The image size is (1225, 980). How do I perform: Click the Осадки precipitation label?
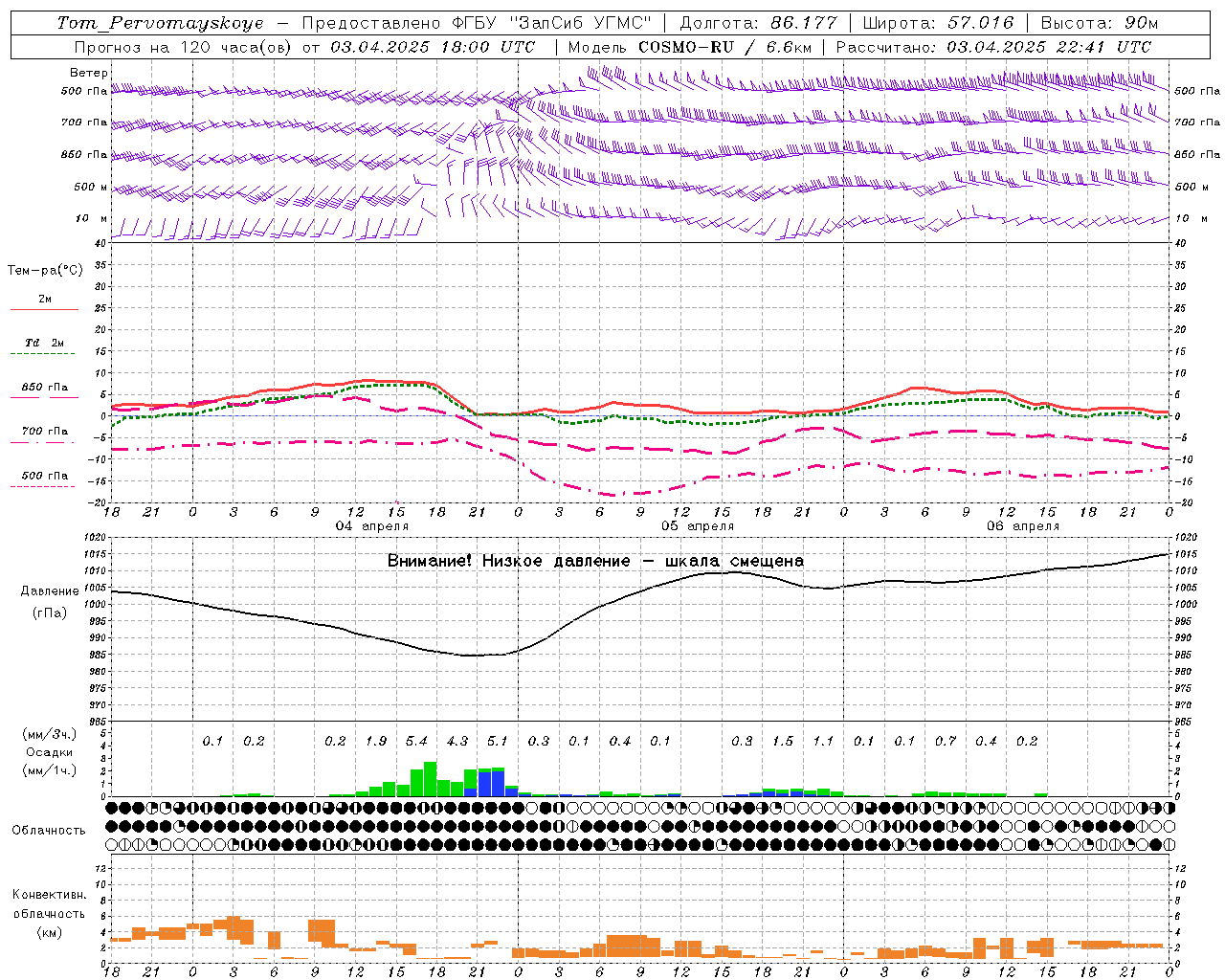coord(50,752)
